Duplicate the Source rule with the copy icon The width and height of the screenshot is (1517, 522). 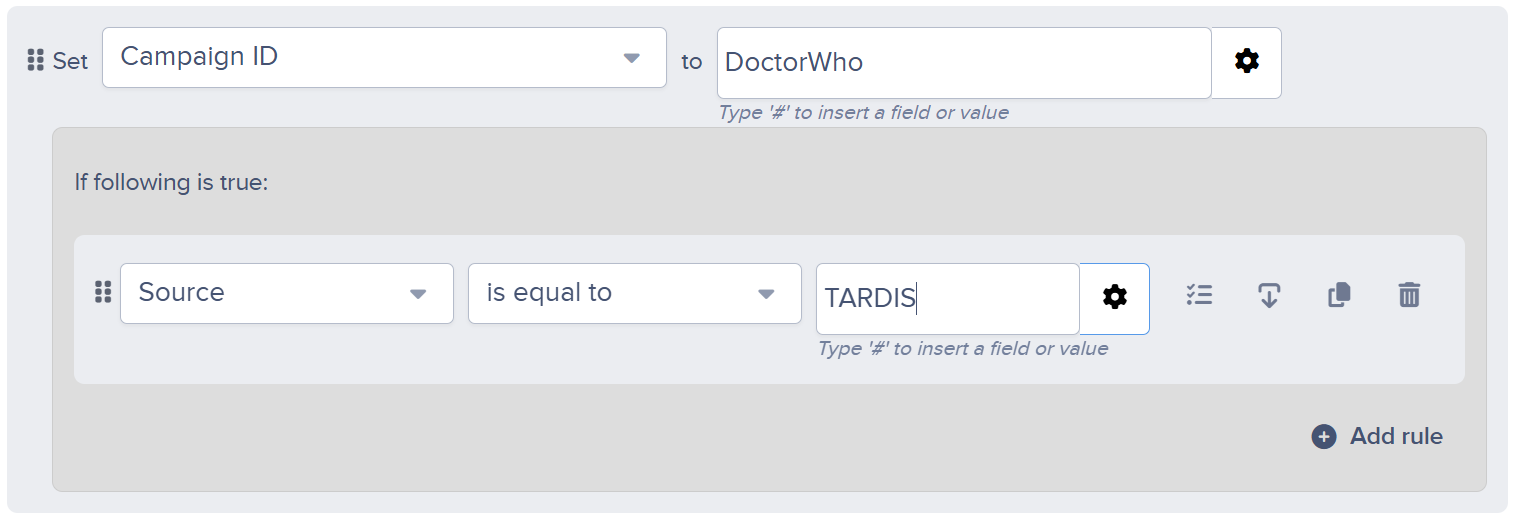click(1339, 295)
